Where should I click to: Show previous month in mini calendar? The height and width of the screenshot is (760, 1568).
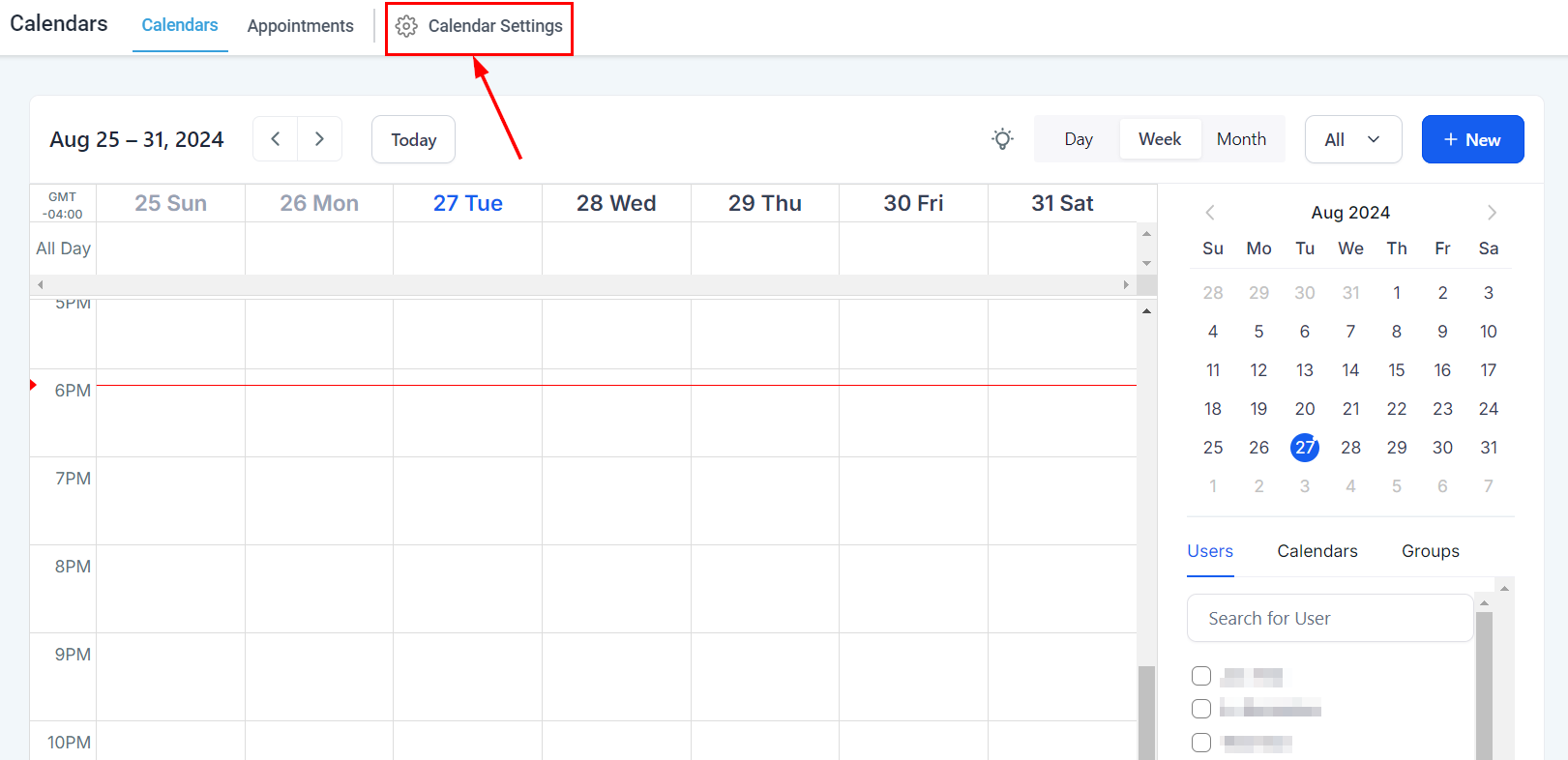click(x=1209, y=213)
